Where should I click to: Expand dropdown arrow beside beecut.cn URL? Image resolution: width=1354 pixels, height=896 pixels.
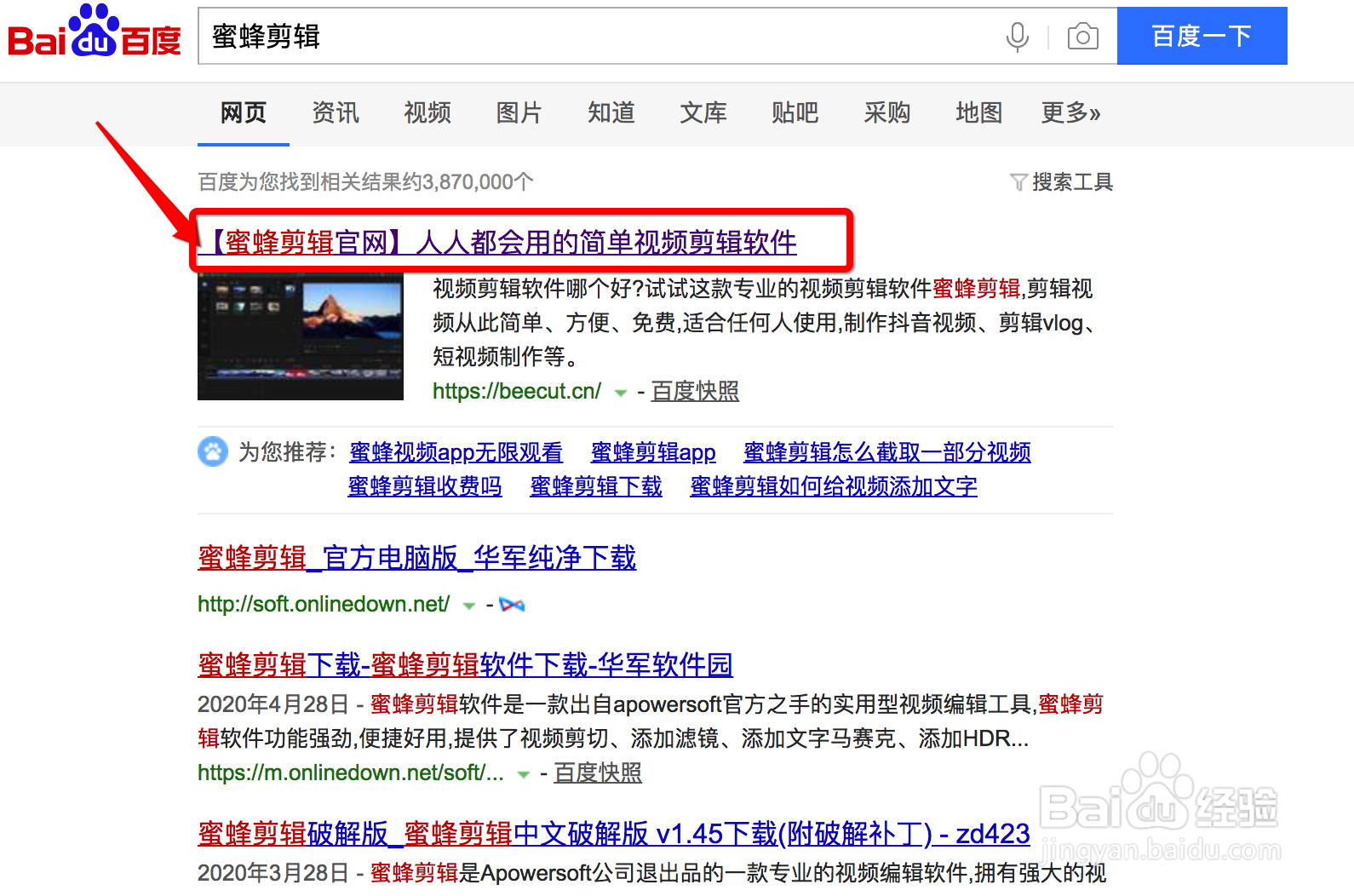(621, 393)
